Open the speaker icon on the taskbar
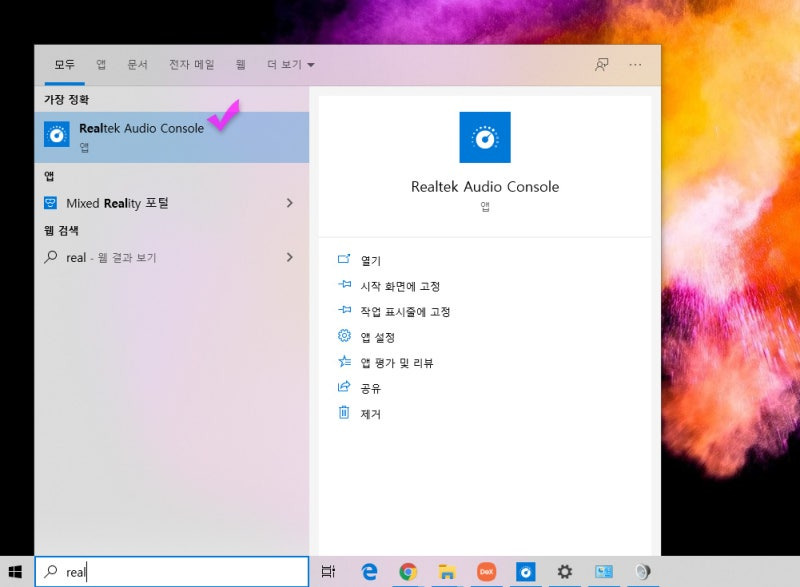The height and width of the screenshot is (587, 800). tap(643, 572)
